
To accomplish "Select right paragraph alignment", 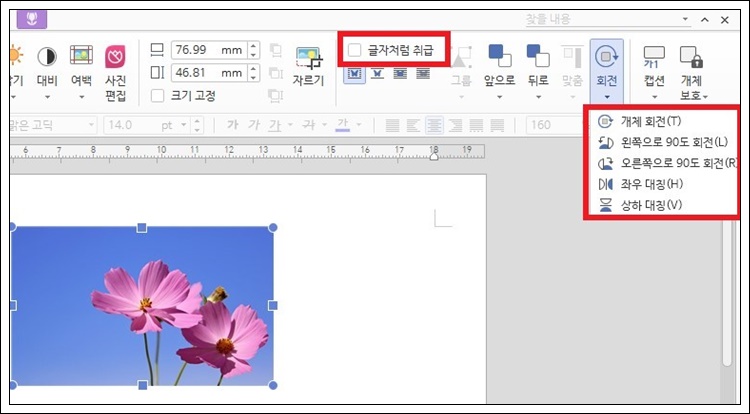I will coord(455,125).
